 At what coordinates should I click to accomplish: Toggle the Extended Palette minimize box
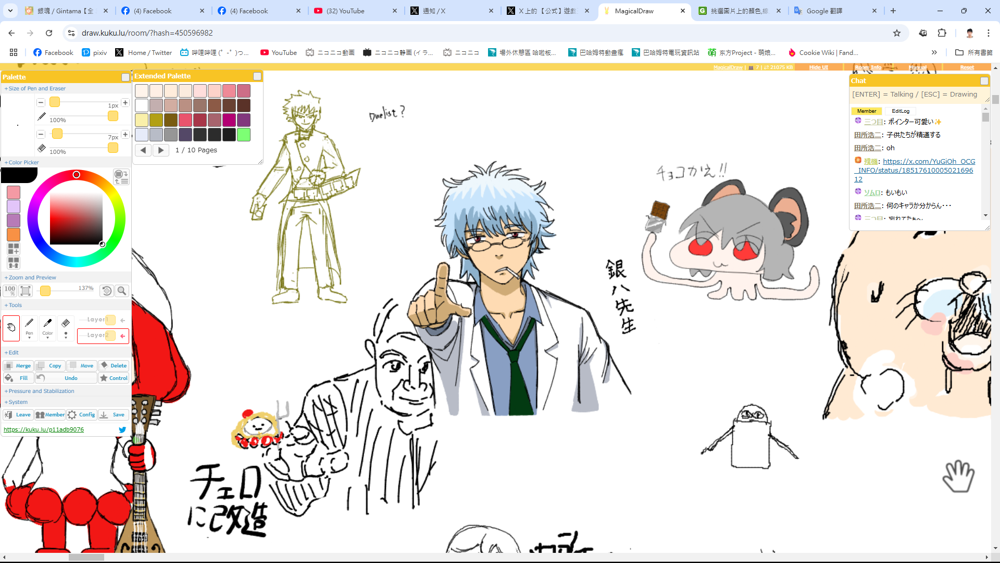click(x=257, y=76)
